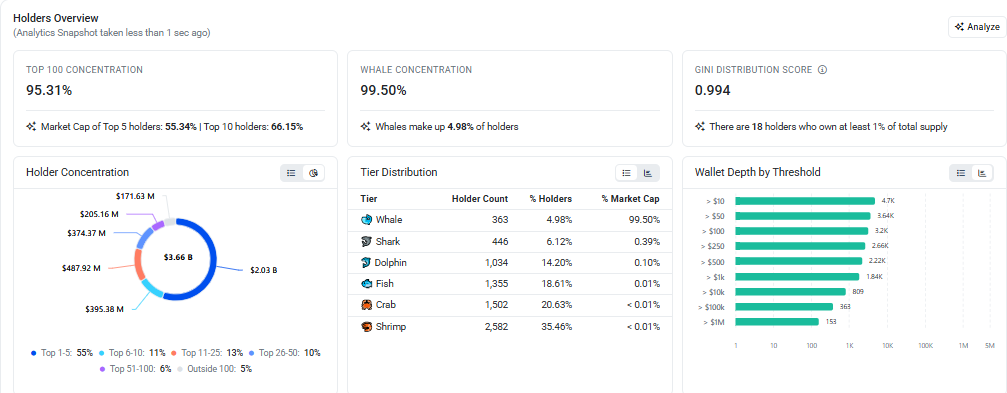This screenshot has height=393, width=1007.
Task: Click the % Holders column header
Action: 550,199
